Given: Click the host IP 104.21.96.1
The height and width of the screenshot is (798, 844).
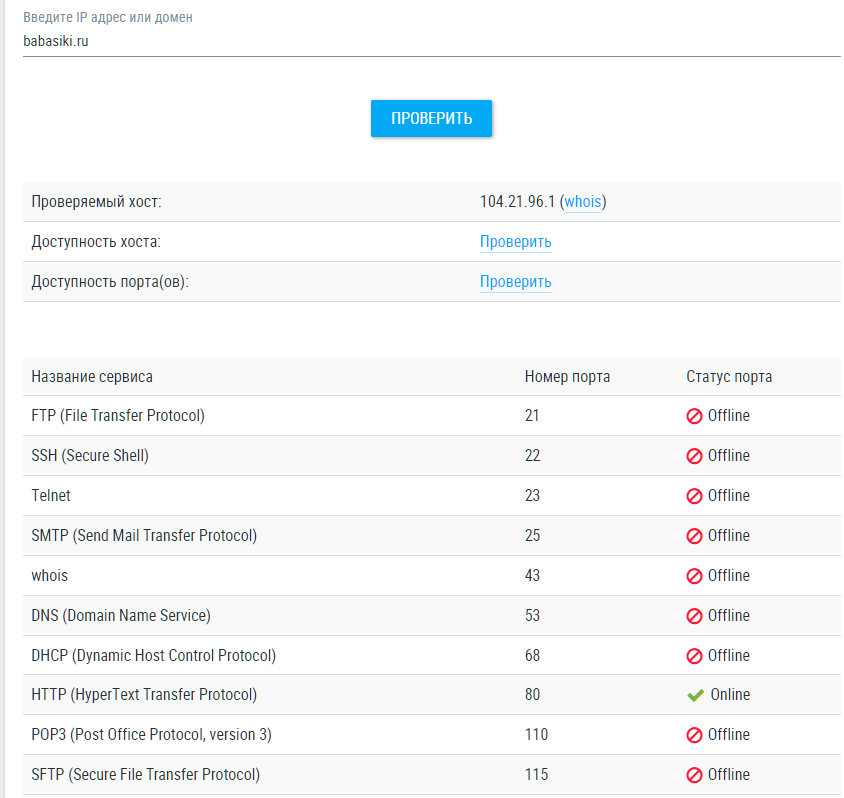Looking at the screenshot, I should coord(517,202).
